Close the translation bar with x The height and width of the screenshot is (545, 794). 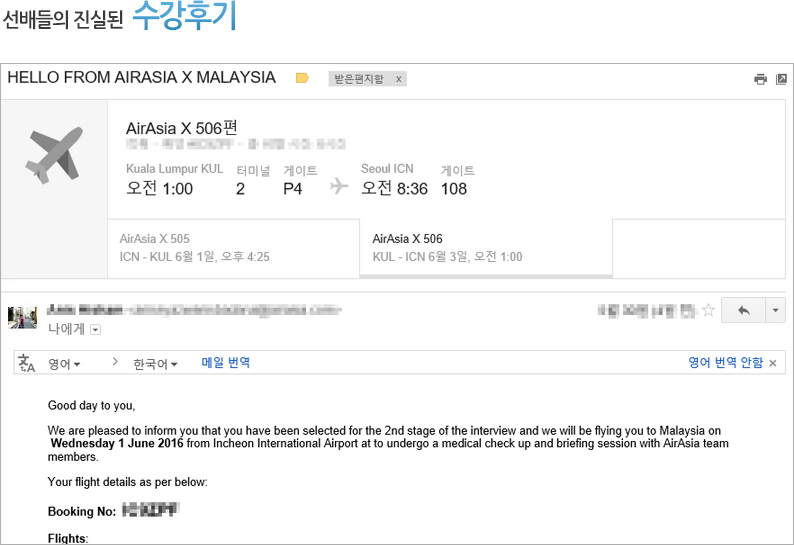(773, 363)
